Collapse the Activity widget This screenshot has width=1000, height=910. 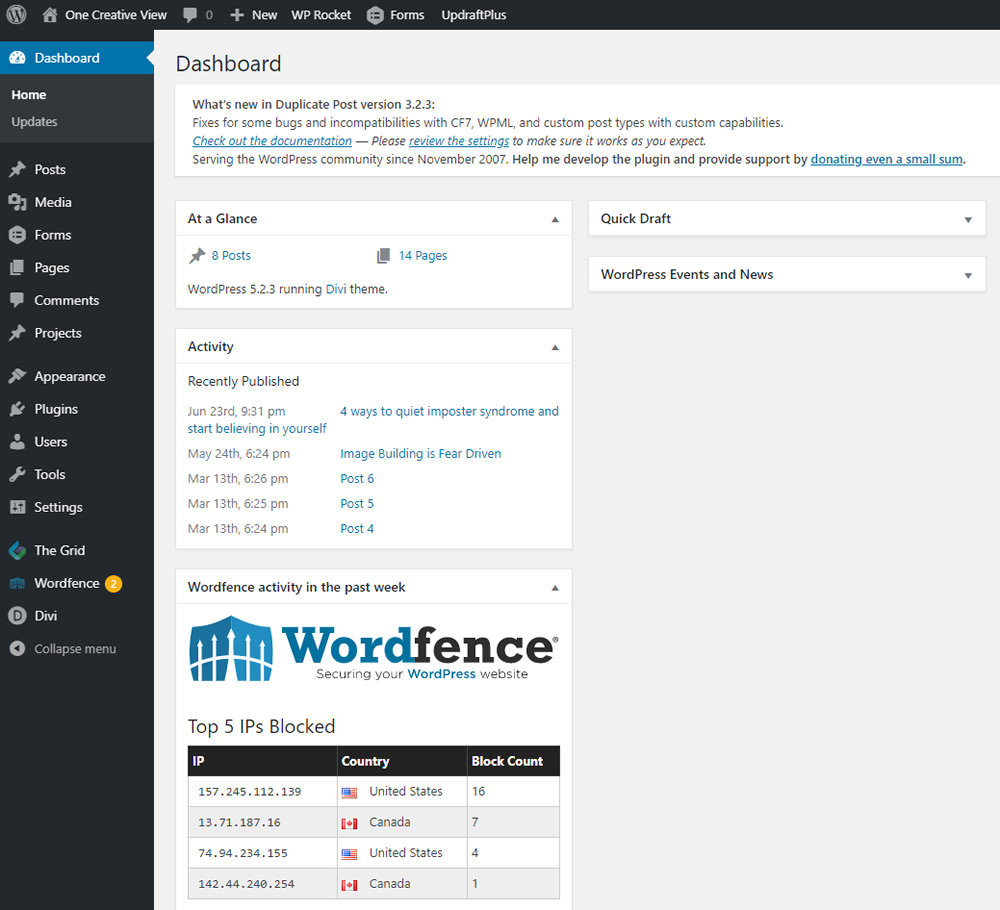coord(555,348)
